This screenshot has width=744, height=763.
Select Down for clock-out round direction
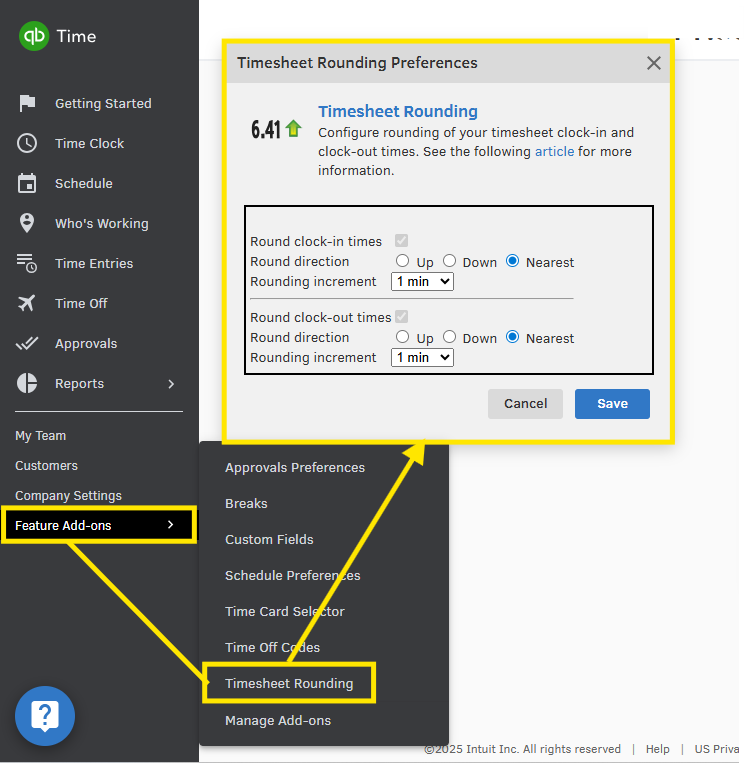(x=449, y=337)
